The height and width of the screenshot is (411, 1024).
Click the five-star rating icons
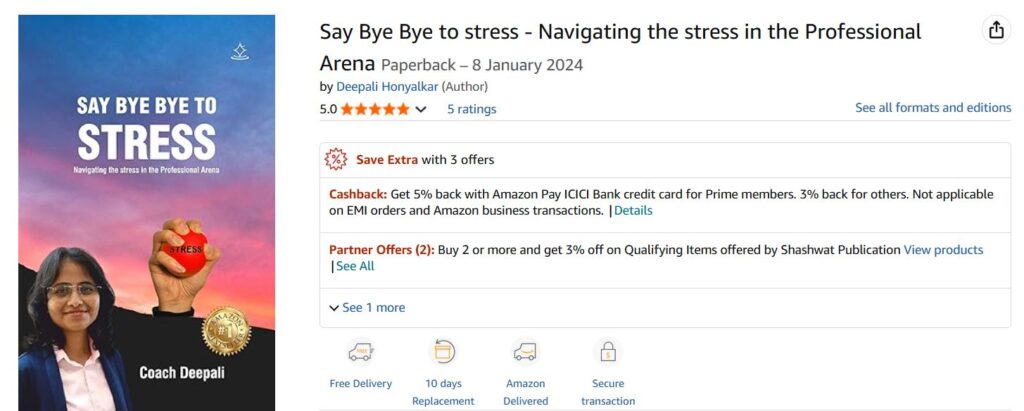click(375, 109)
